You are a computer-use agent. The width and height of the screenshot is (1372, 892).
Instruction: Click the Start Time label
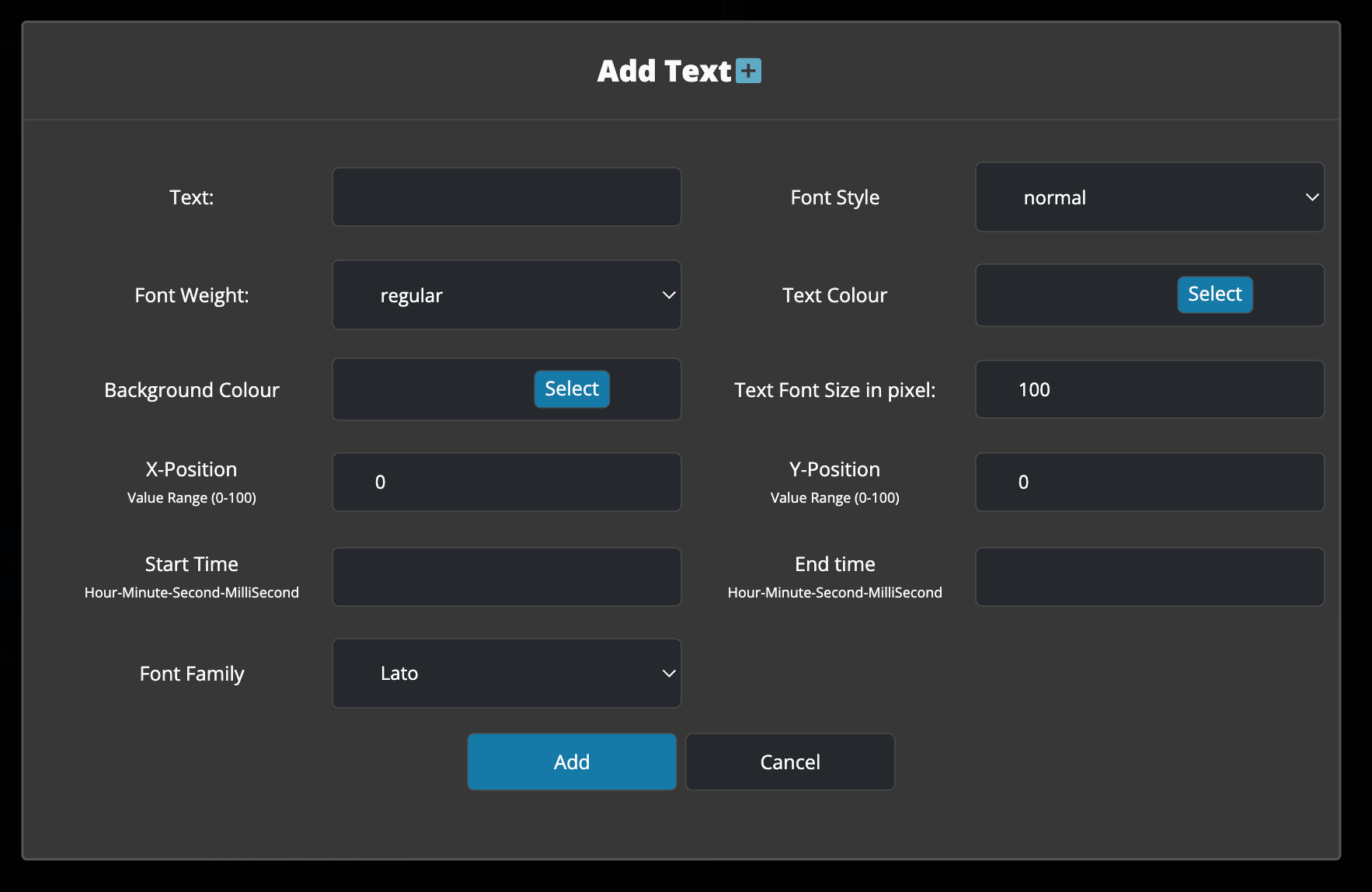point(192,564)
